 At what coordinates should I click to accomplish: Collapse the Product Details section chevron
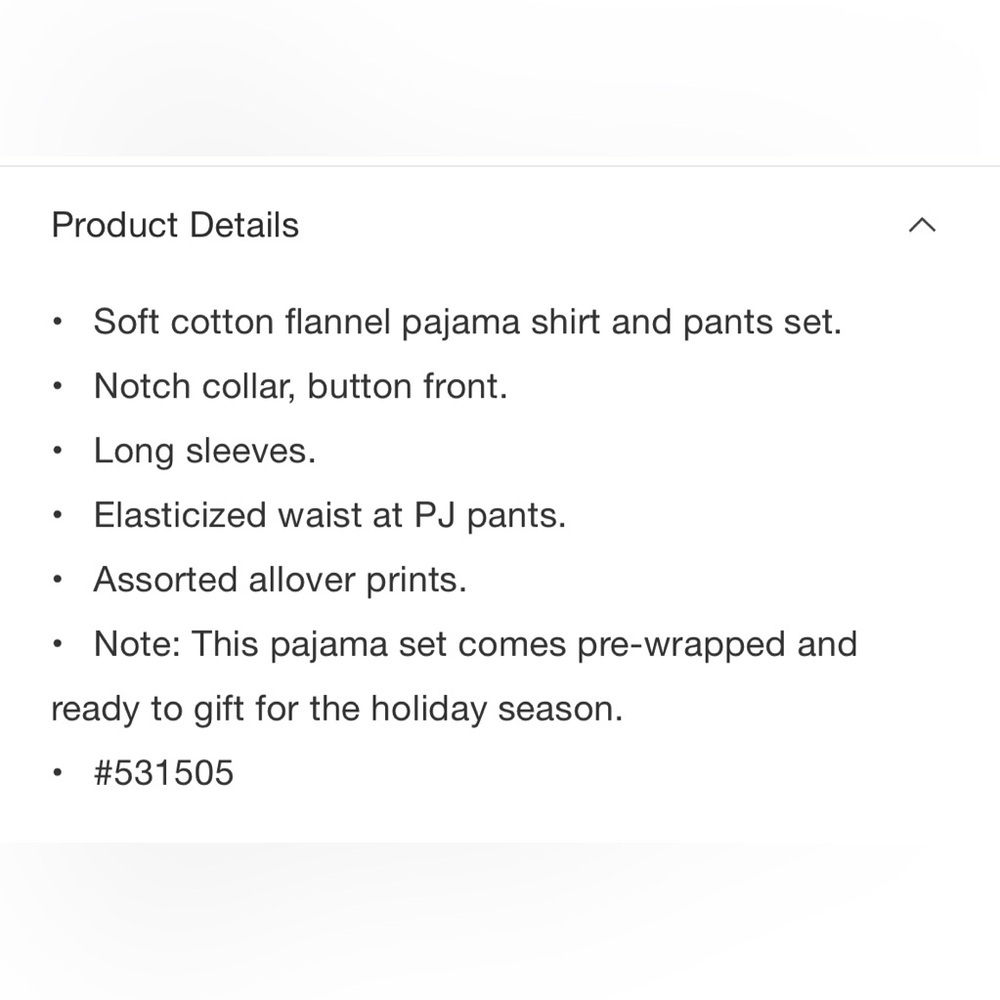(x=922, y=225)
